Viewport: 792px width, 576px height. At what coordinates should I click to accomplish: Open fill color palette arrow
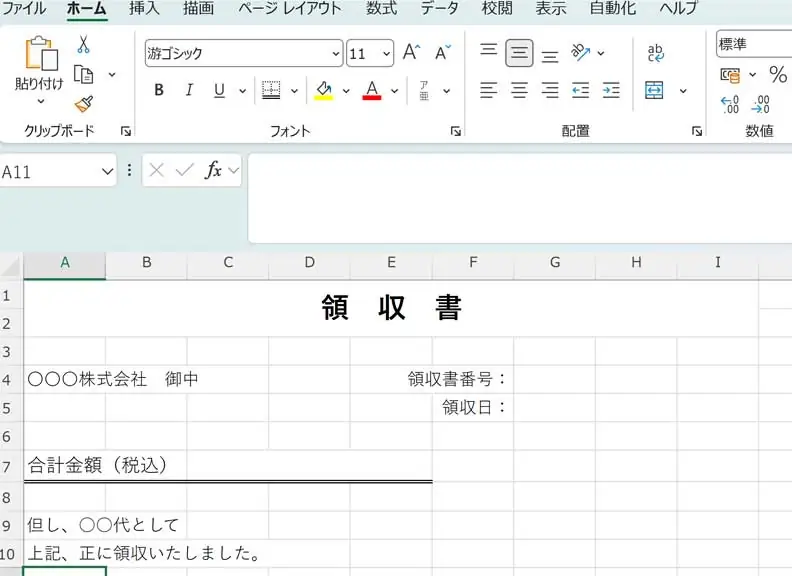tap(346, 91)
